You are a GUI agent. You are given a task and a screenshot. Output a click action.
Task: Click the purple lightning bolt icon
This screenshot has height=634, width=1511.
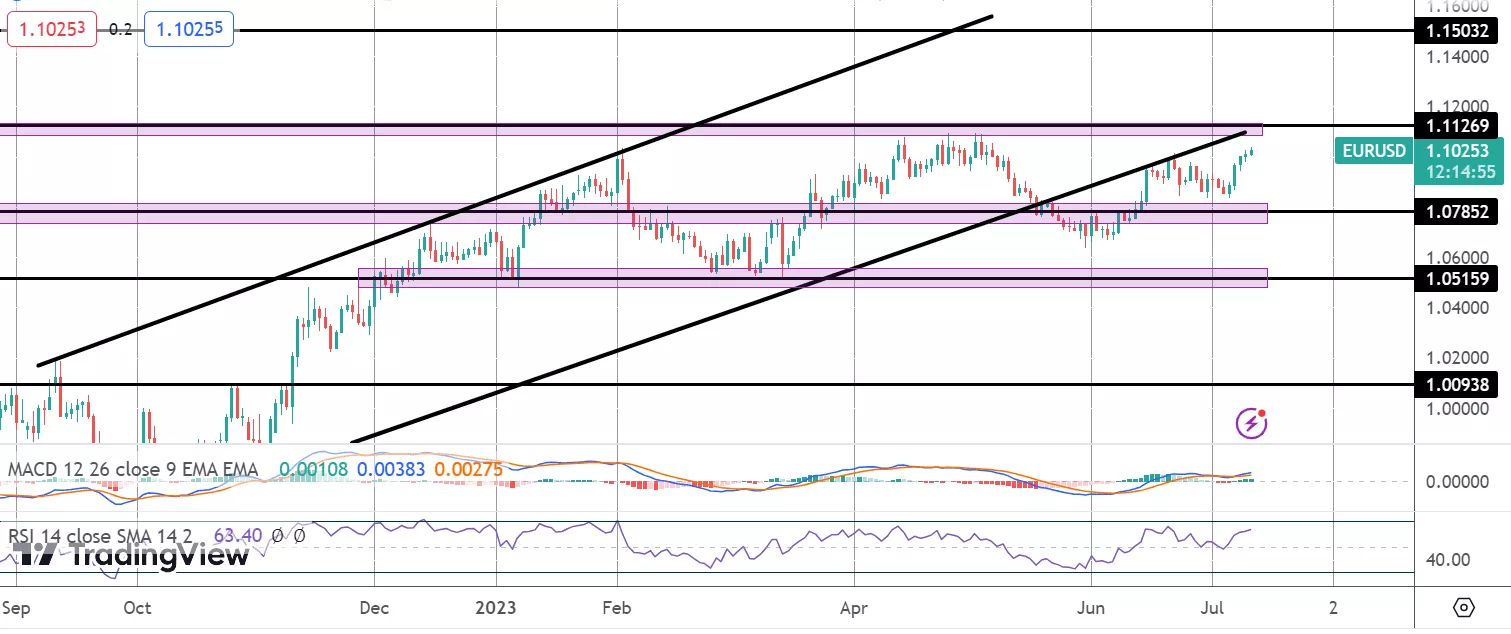[x=1251, y=423]
